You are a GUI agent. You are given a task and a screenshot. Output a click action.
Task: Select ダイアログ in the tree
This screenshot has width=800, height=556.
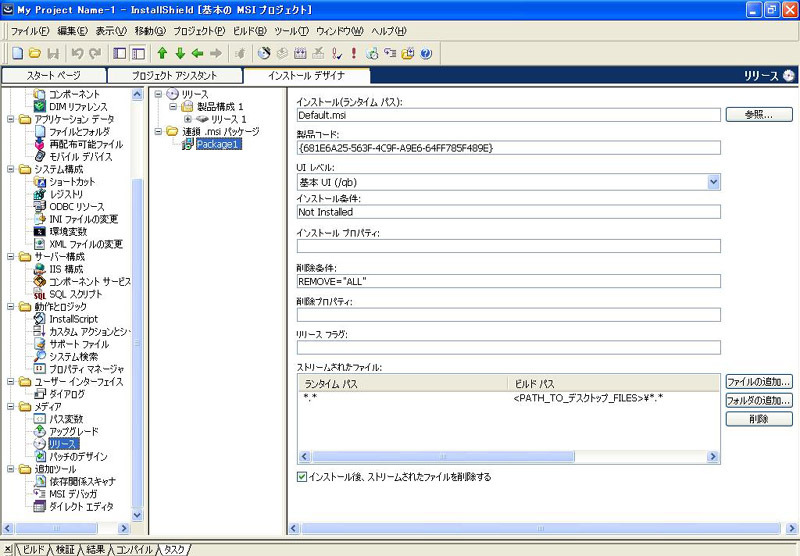pos(67,394)
